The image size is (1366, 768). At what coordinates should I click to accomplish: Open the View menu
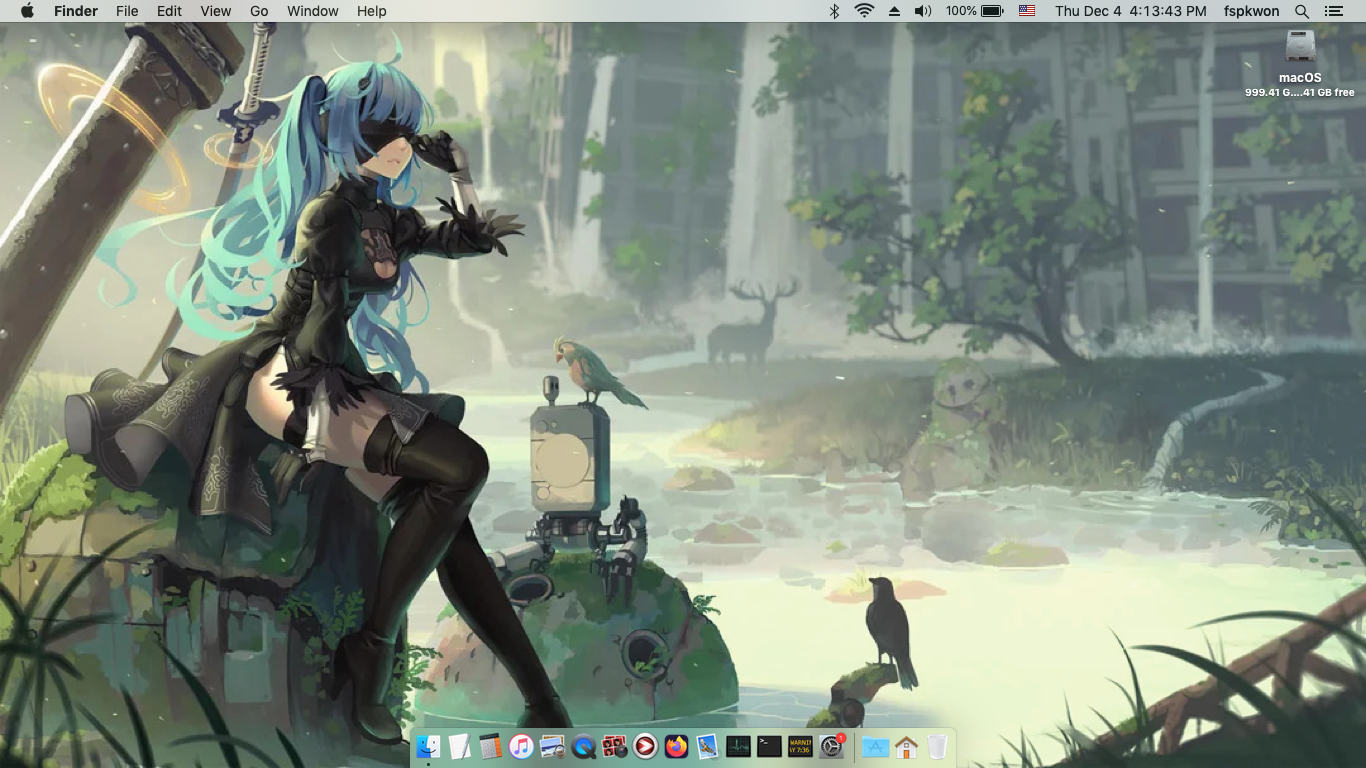point(215,11)
